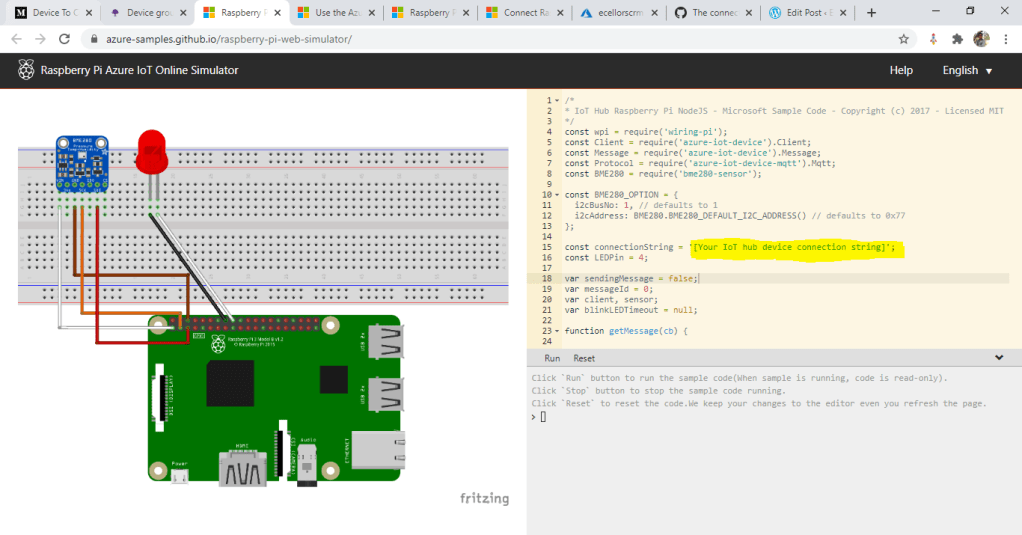Image resolution: width=1022 pixels, height=535 pixels.
Task: Click the Raspberry Pi logo in header
Action: (x=25, y=71)
